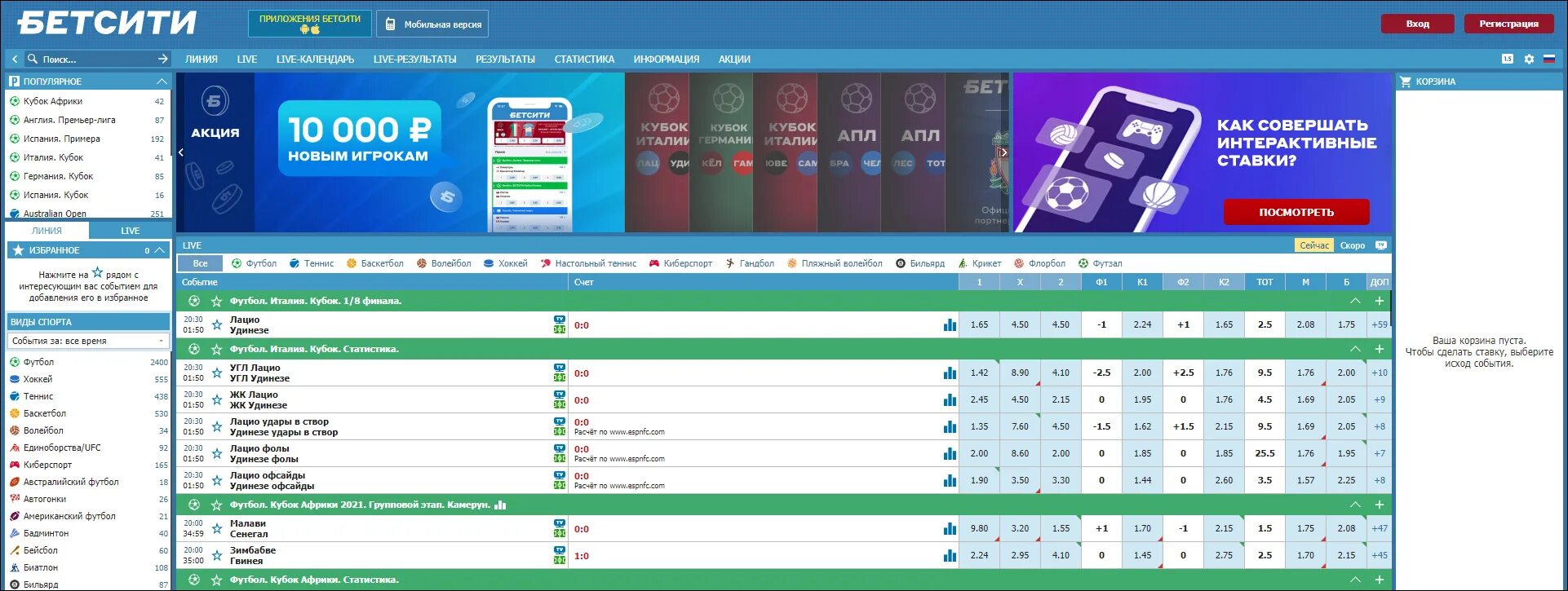Open АПЛ БРА–ЧЕЛ promo card
1568x591 pixels.
849,152
